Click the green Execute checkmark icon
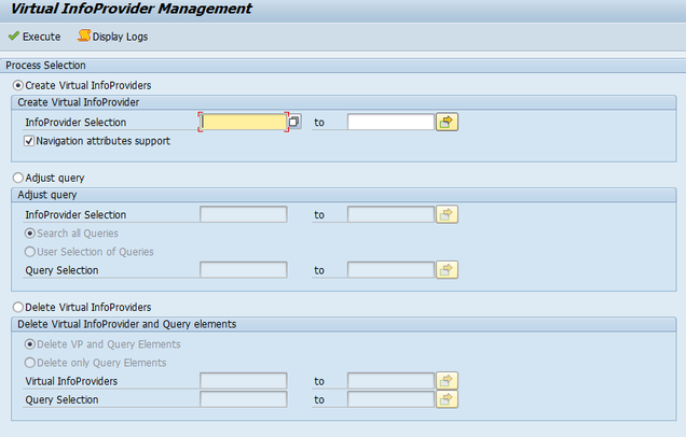 click(x=14, y=36)
